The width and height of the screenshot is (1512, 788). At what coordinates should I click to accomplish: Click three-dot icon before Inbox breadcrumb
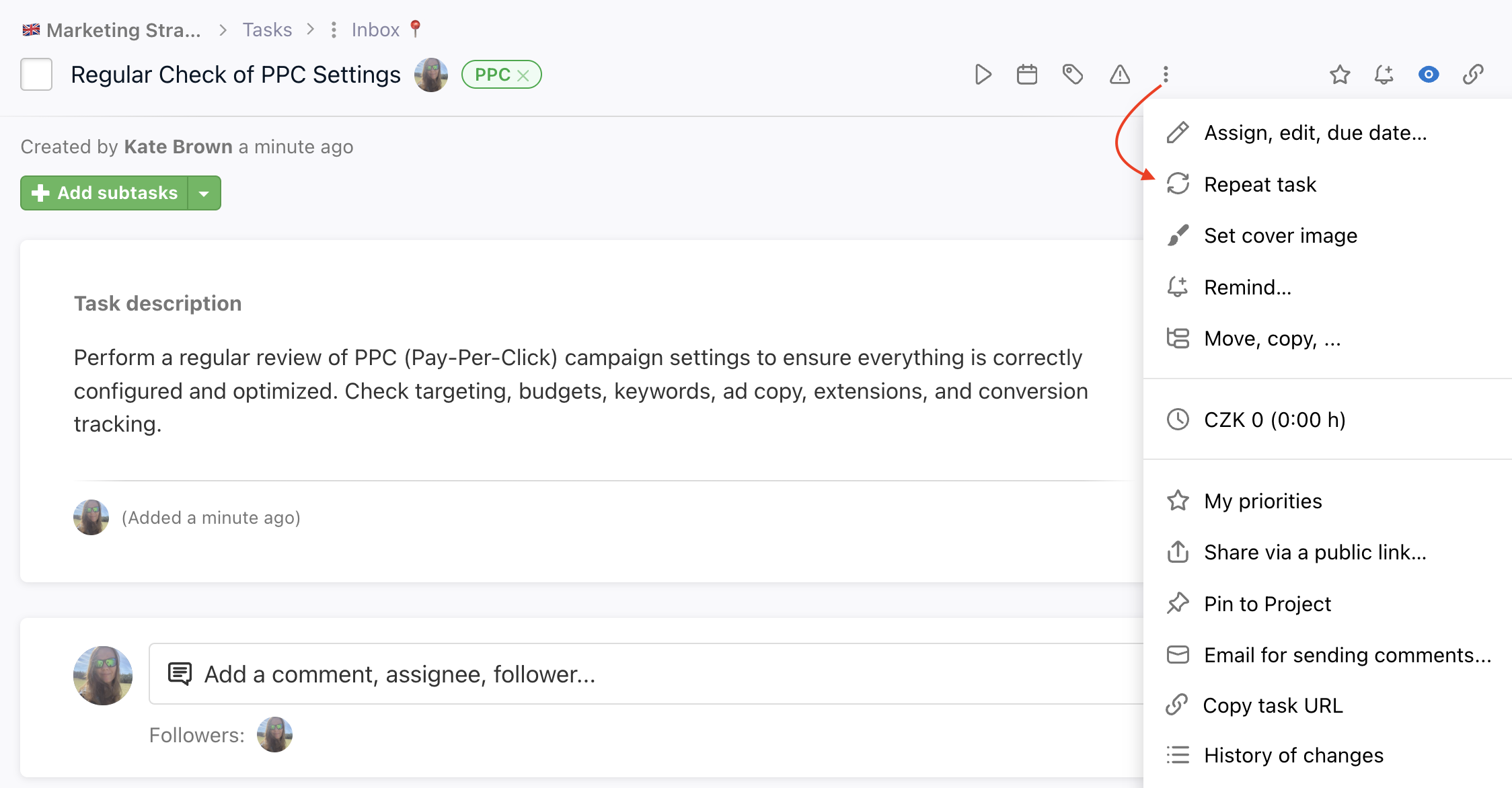334,30
